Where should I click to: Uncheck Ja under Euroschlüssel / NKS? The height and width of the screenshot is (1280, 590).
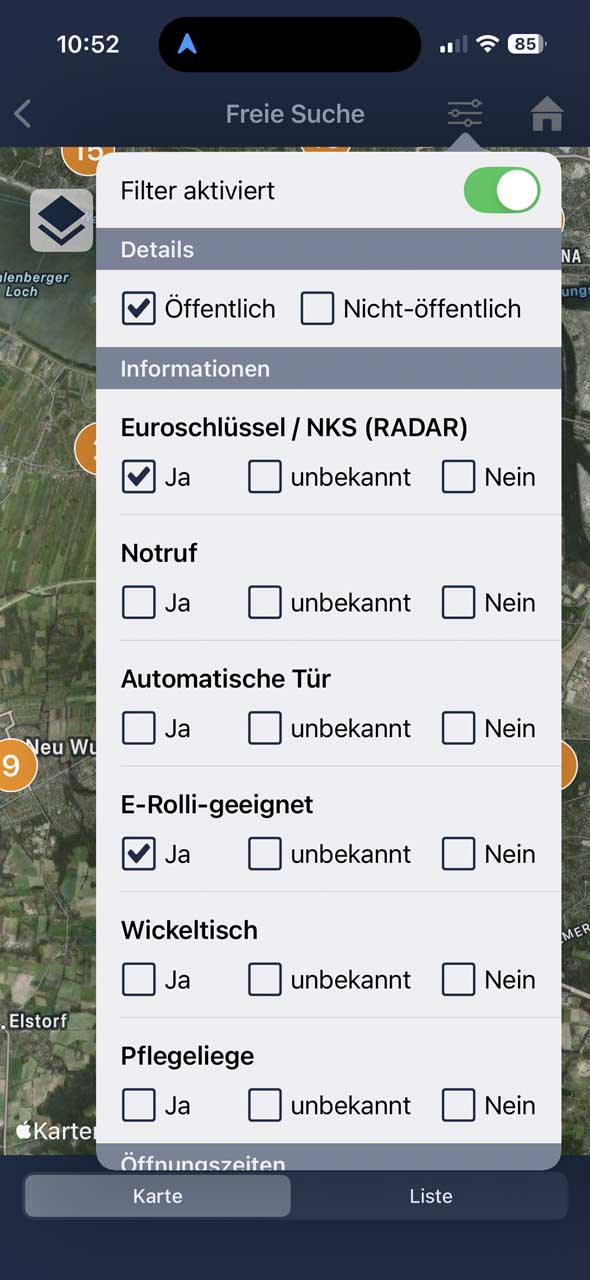[138, 477]
